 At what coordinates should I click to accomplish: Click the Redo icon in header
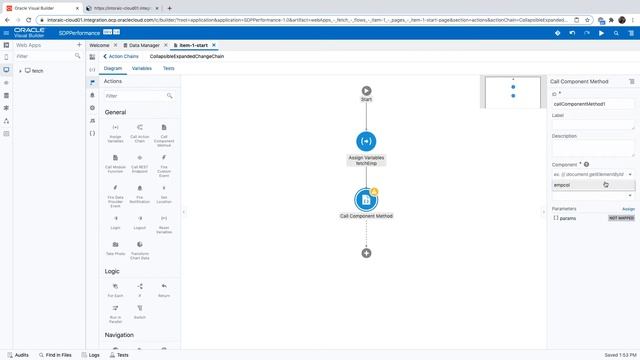click(587, 33)
